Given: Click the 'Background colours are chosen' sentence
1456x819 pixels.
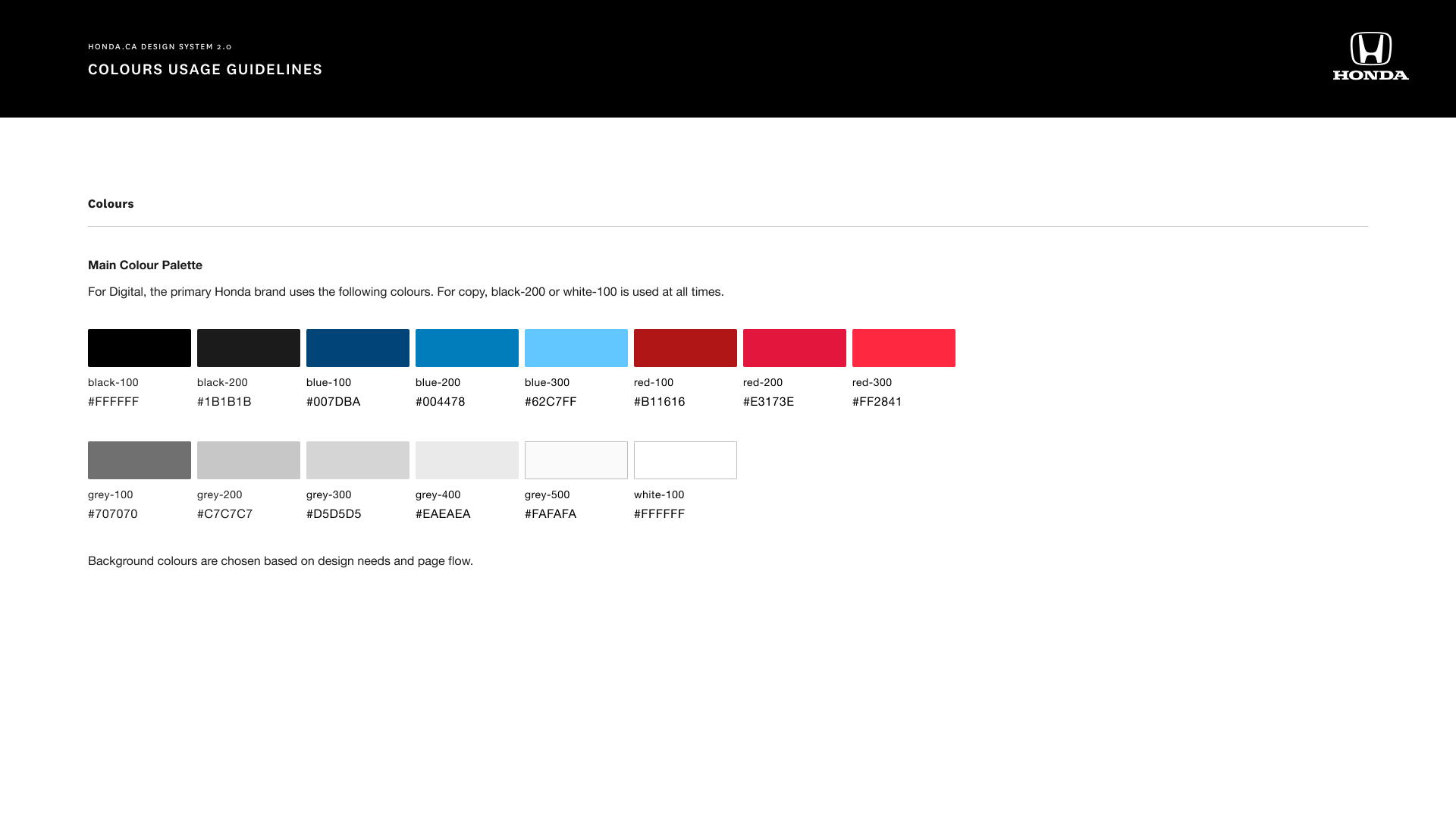Looking at the screenshot, I should (281, 561).
